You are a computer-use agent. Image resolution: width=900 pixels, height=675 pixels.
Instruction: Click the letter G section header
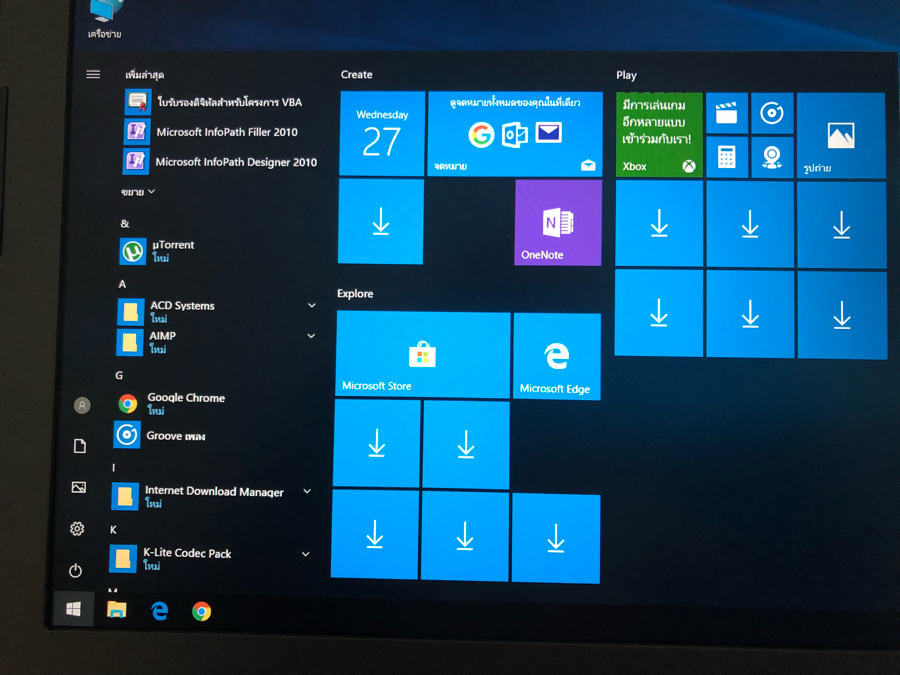click(119, 375)
